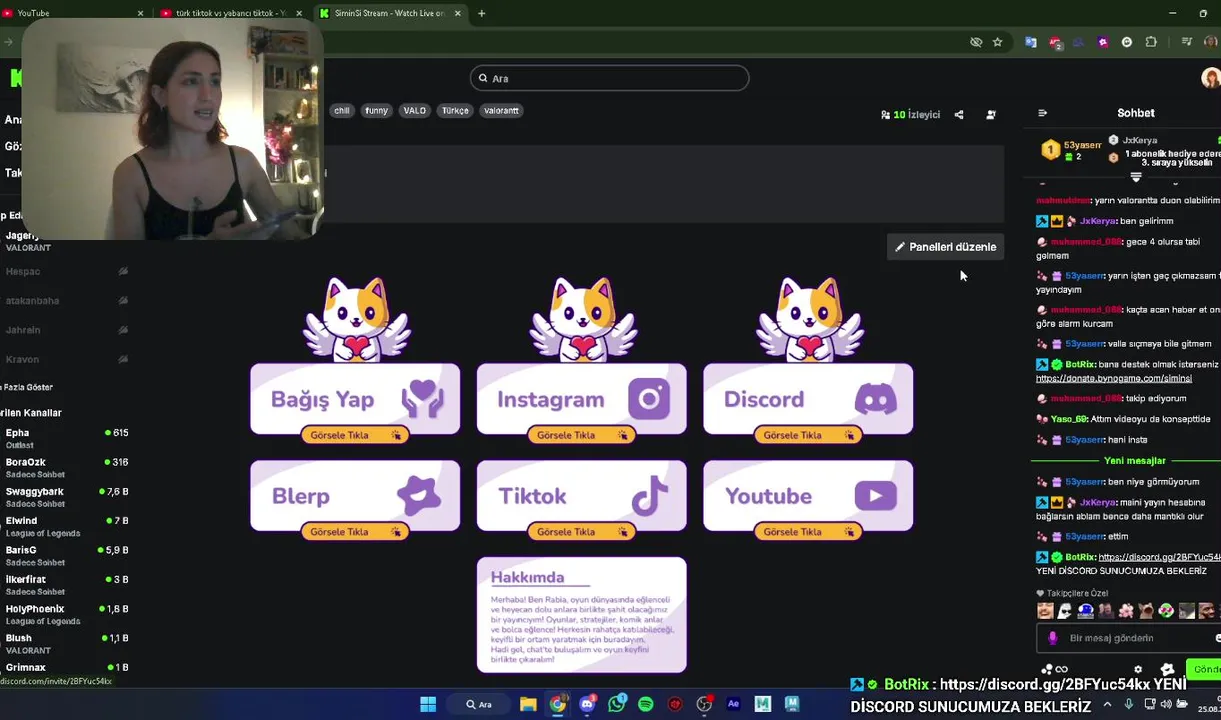Open the Kick user avatar menu
The width and height of the screenshot is (1221, 720).
pos(1210,78)
